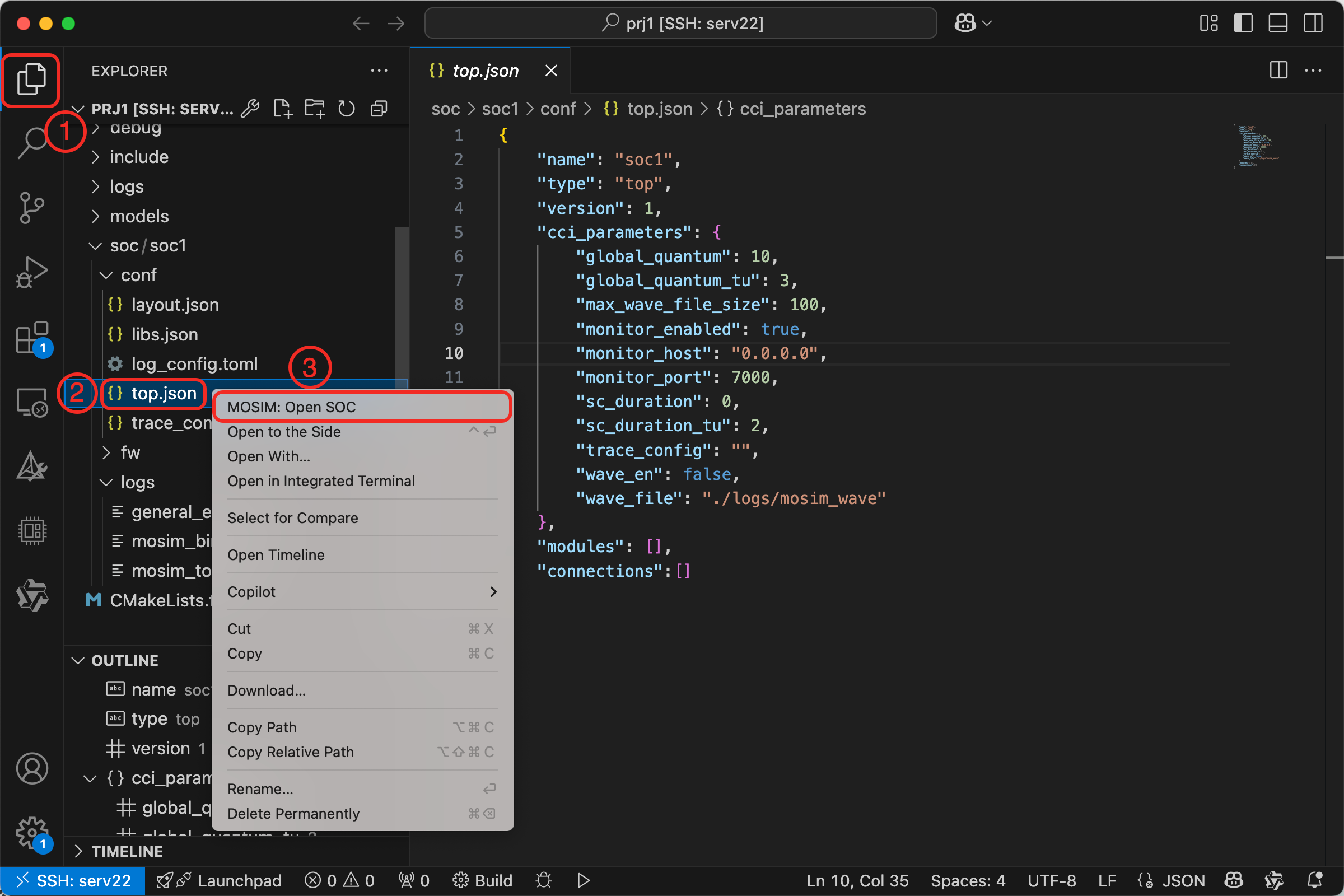The image size is (1344, 896).
Task: Customize layout from title bar
Action: pos(1208,24)
